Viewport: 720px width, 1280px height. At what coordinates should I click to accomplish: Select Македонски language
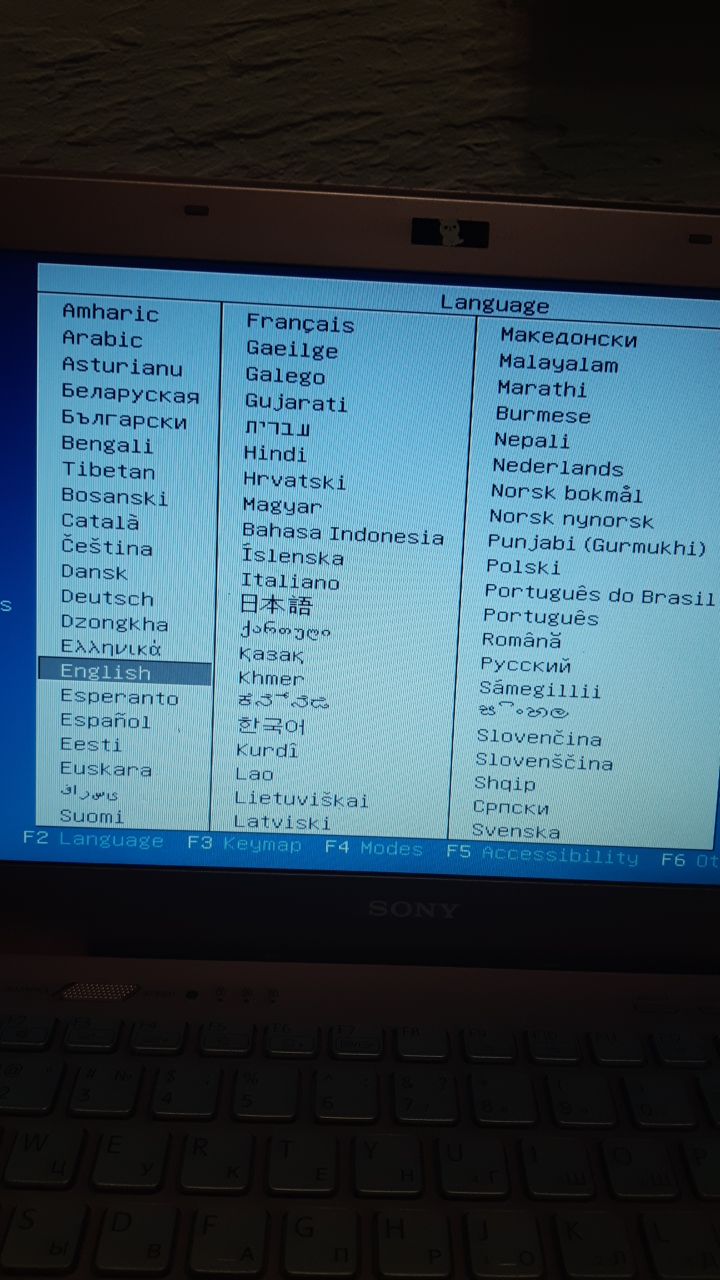pos(568,338)
